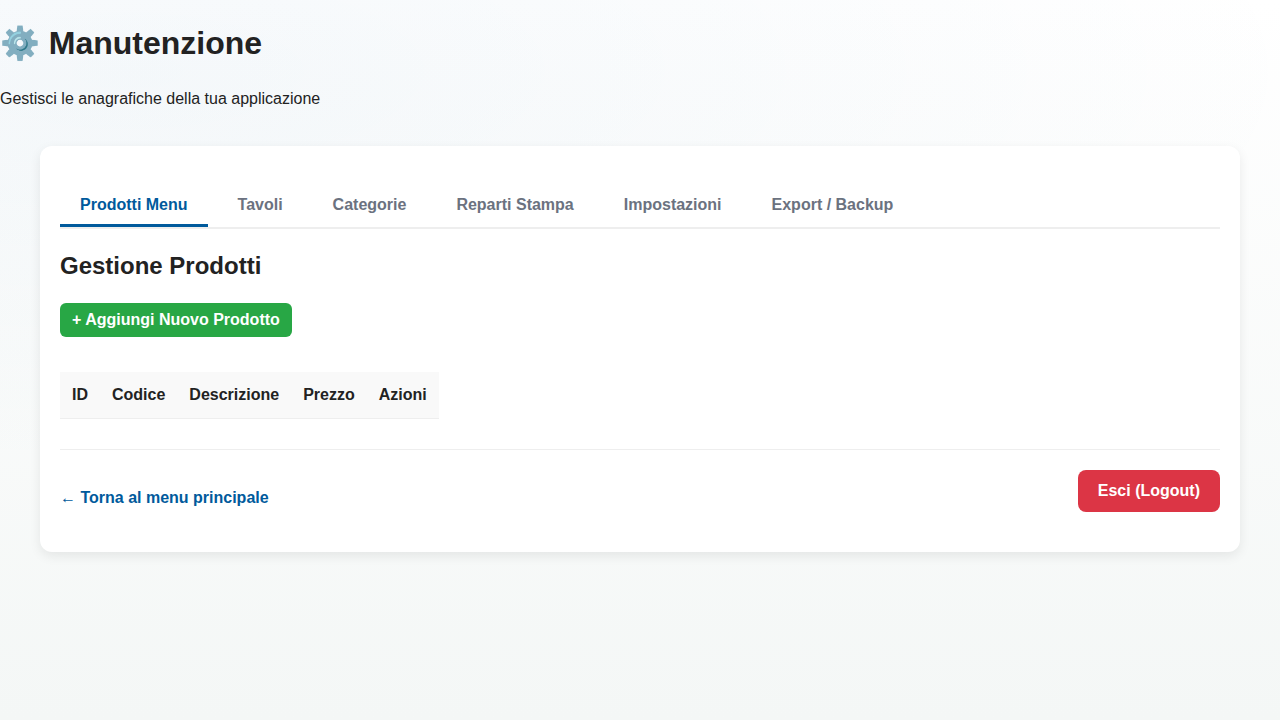The width and height of the screenshot is (1280, 720).
Task: Click the Gestione Prodotti heading
Action: (161, 266)
